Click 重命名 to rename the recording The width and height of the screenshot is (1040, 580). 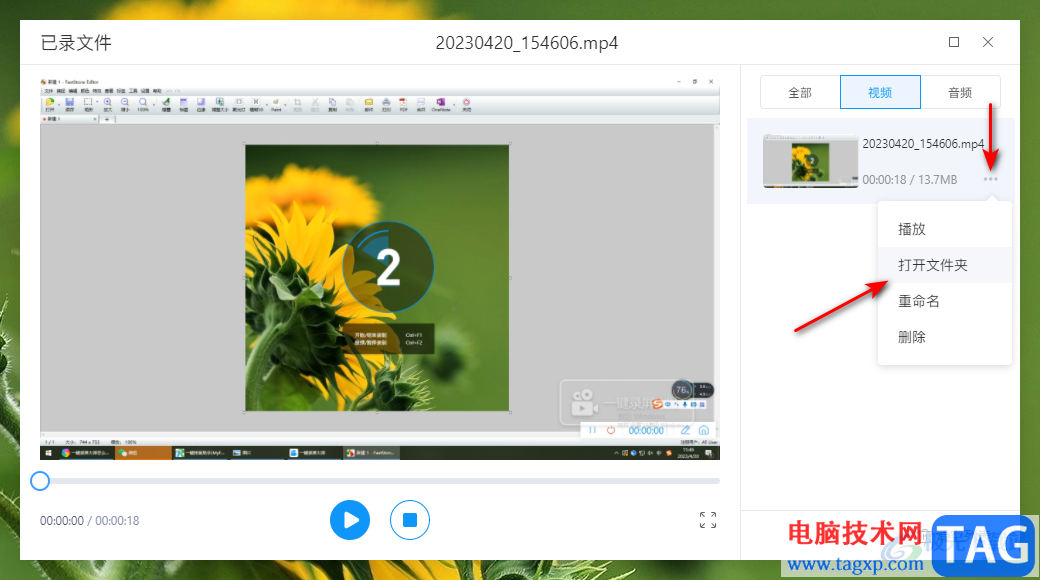coord(919,301)
